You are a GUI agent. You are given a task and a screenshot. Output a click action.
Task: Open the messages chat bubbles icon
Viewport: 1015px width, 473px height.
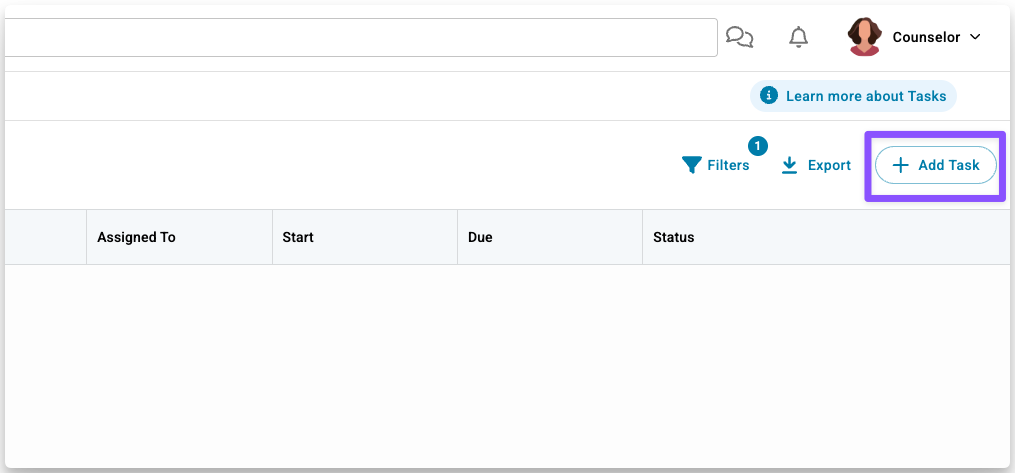[x=739, y=38]
